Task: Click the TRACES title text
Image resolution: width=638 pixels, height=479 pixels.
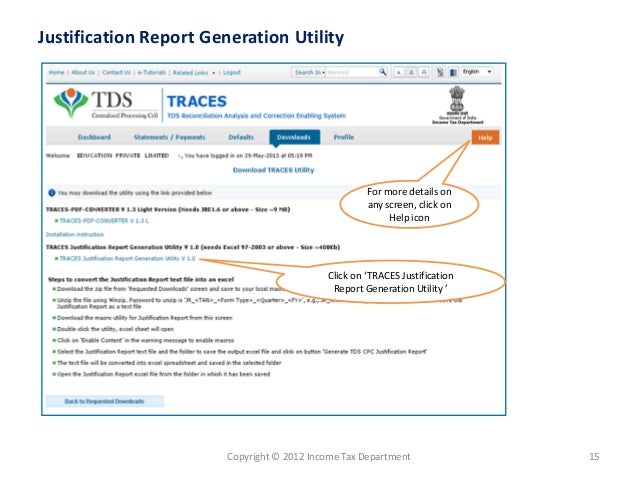Action: tap(197, 101)
